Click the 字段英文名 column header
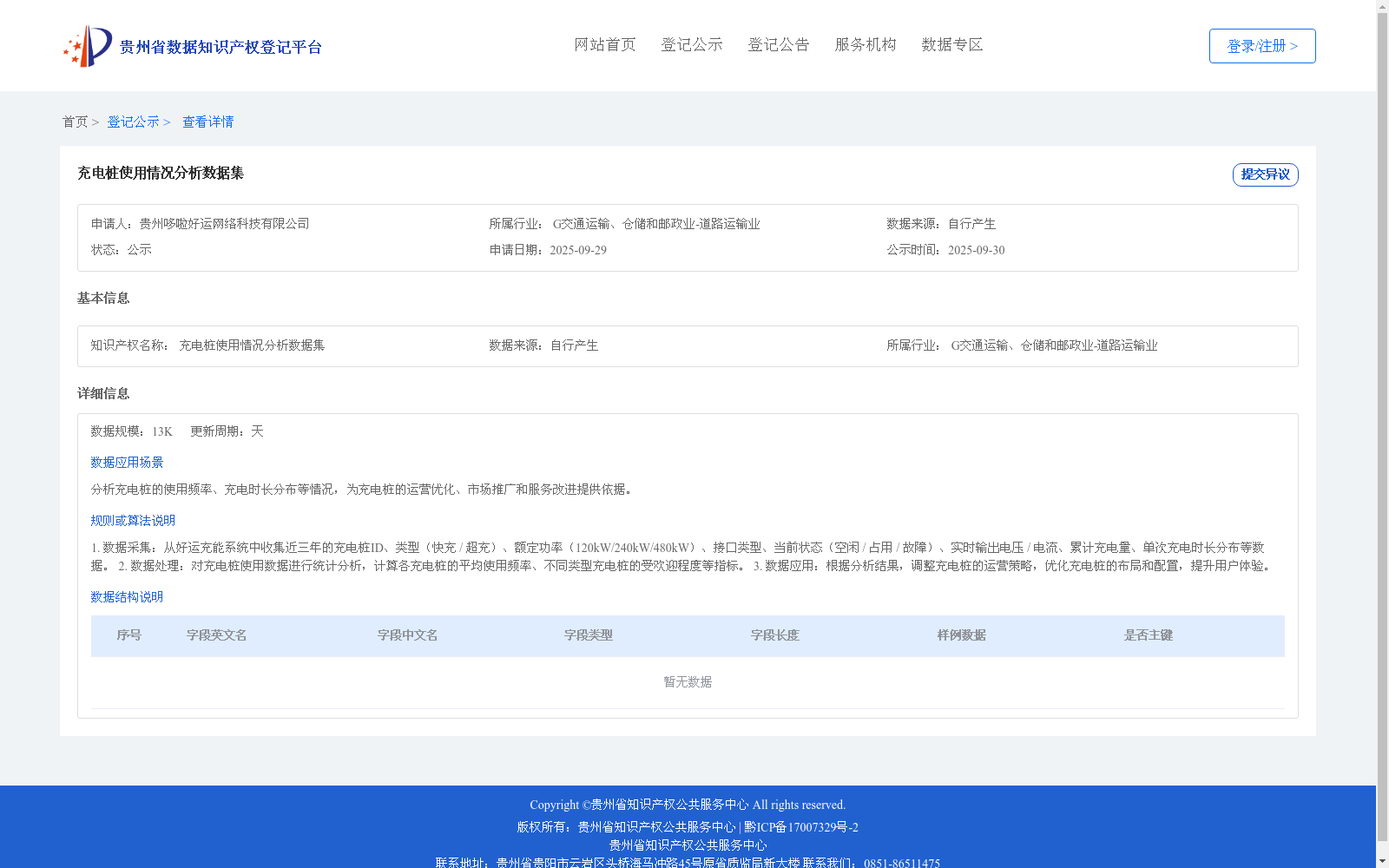 [x=217, y=635]
